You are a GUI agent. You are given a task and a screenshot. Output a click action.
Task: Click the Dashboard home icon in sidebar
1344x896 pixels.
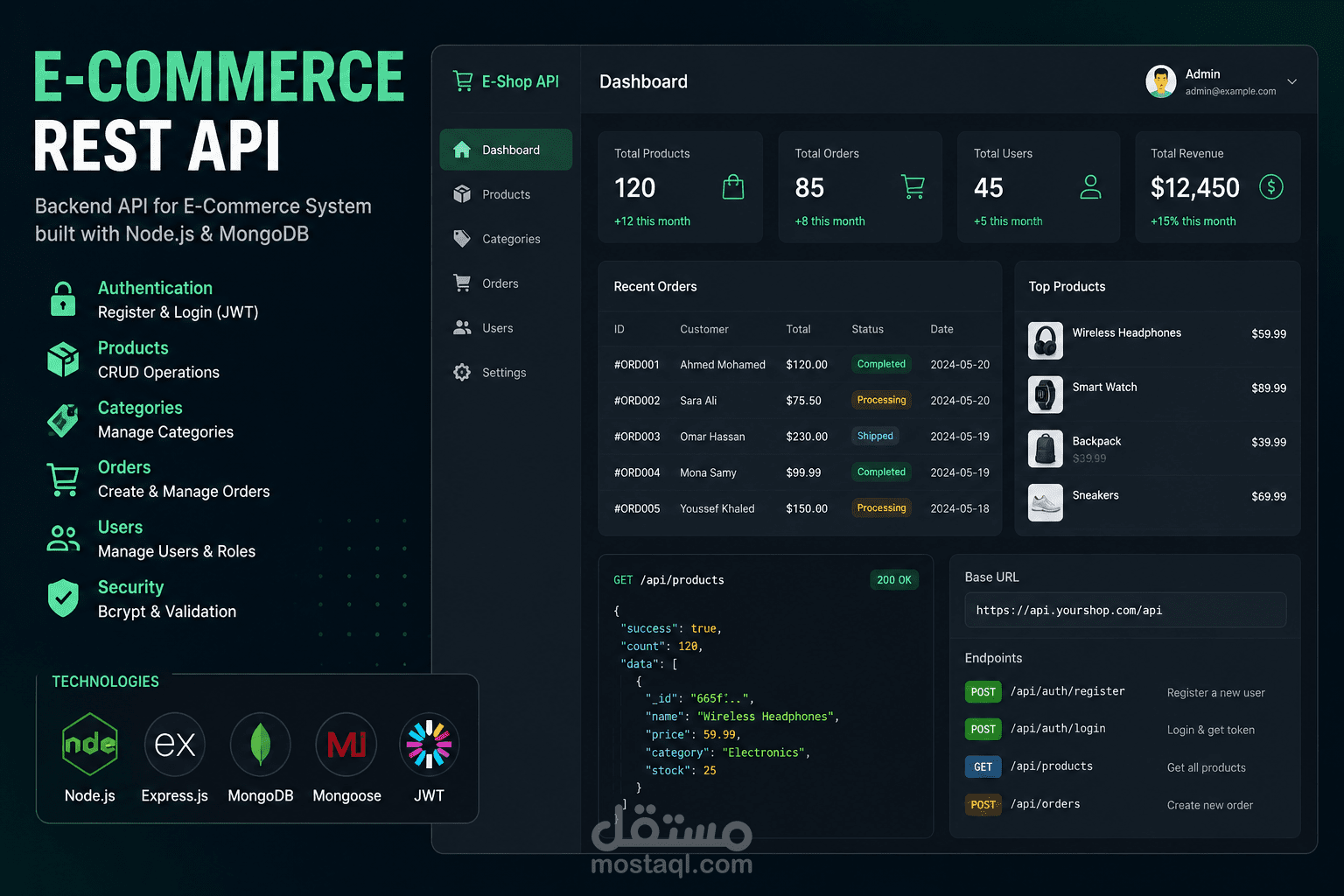coord(462,150)
